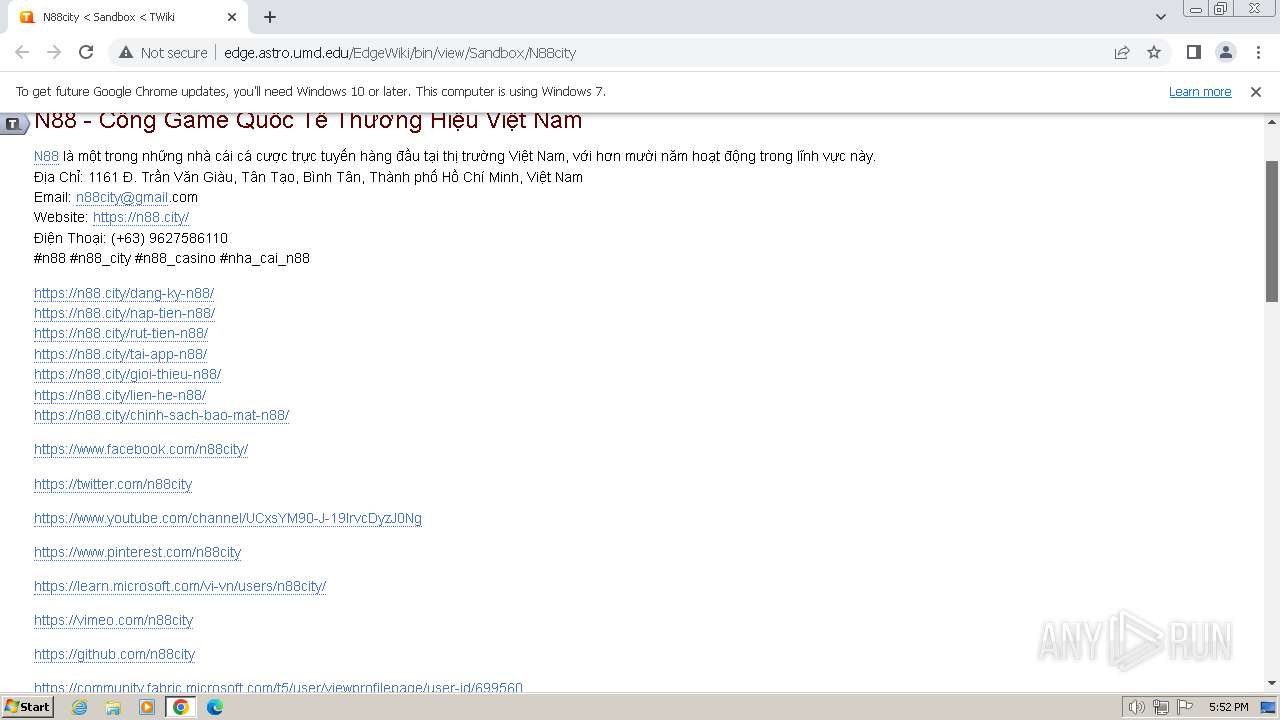Open tai-app-n88 link
Image resolution: width=1280 pixels, height=720 pixels.
[x=120, y=354]
